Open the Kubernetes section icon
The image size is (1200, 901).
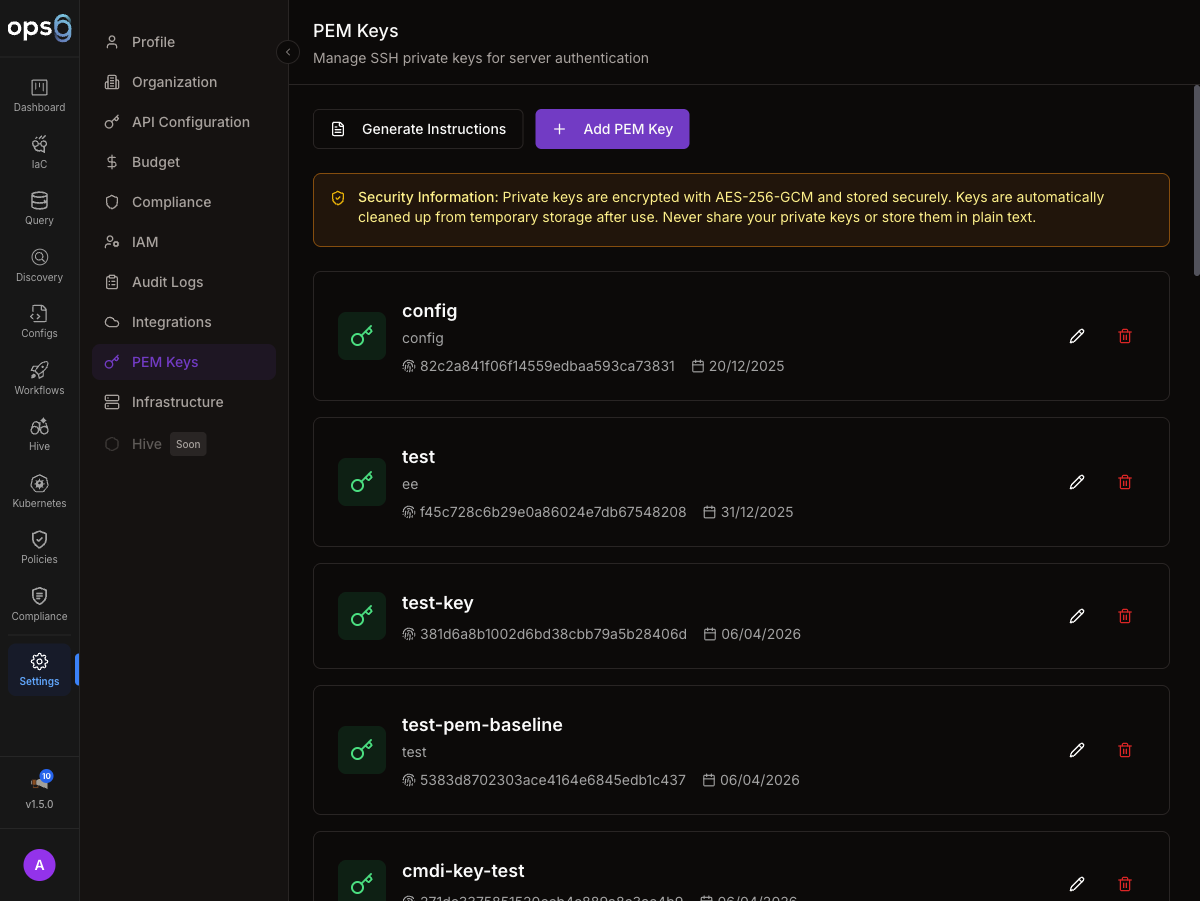[39, 489]
